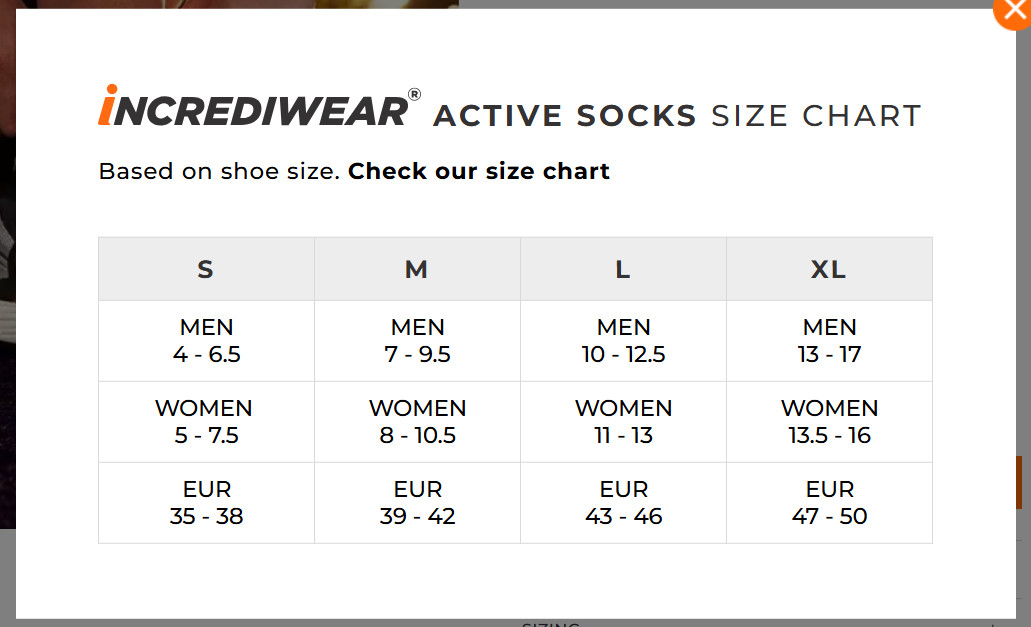Viewport: 1031px width, 627px height.
Task: Click the Incrediwear logo
Action: [259, 106]
